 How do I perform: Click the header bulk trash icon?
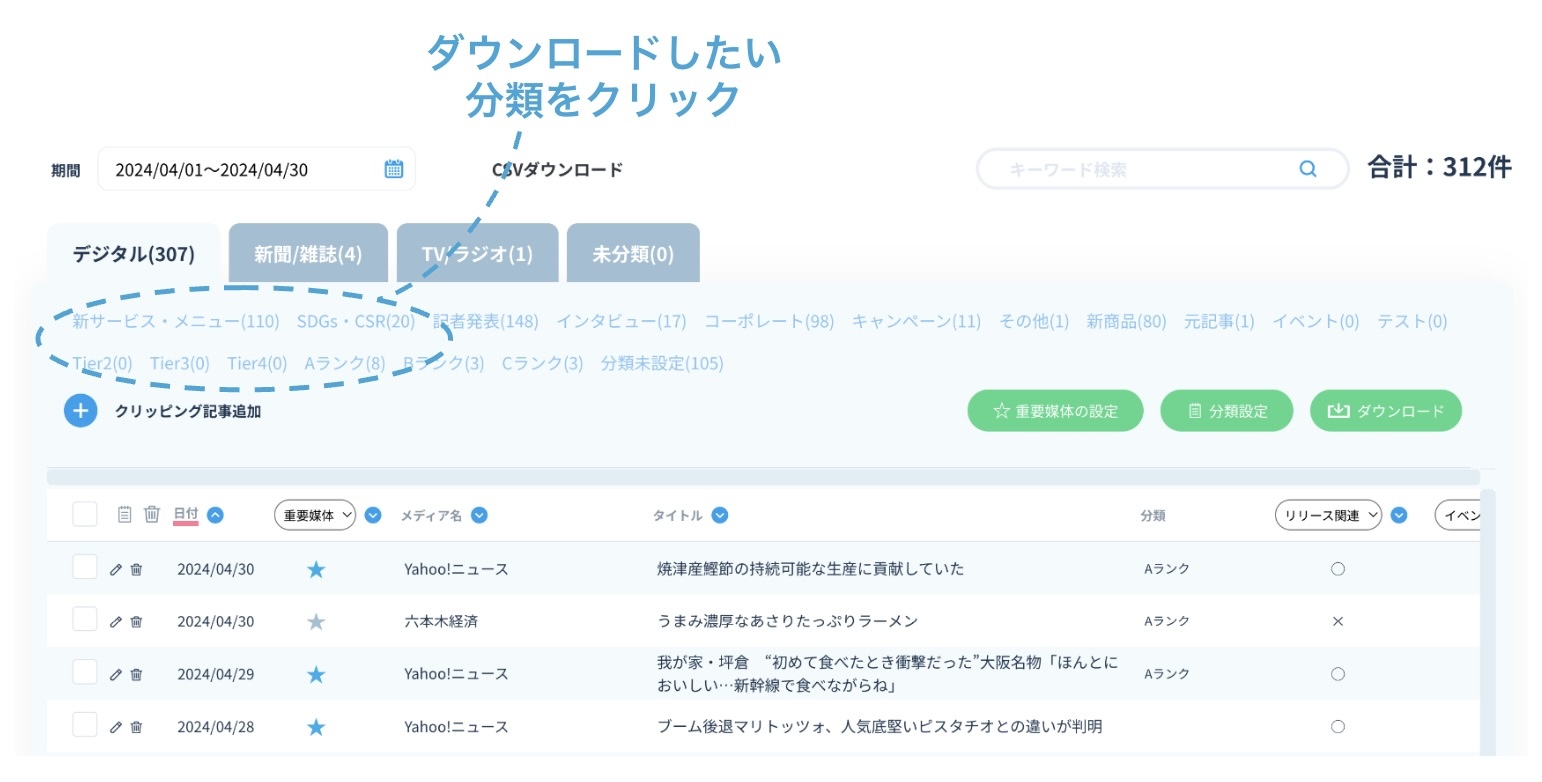click(152, 515)
